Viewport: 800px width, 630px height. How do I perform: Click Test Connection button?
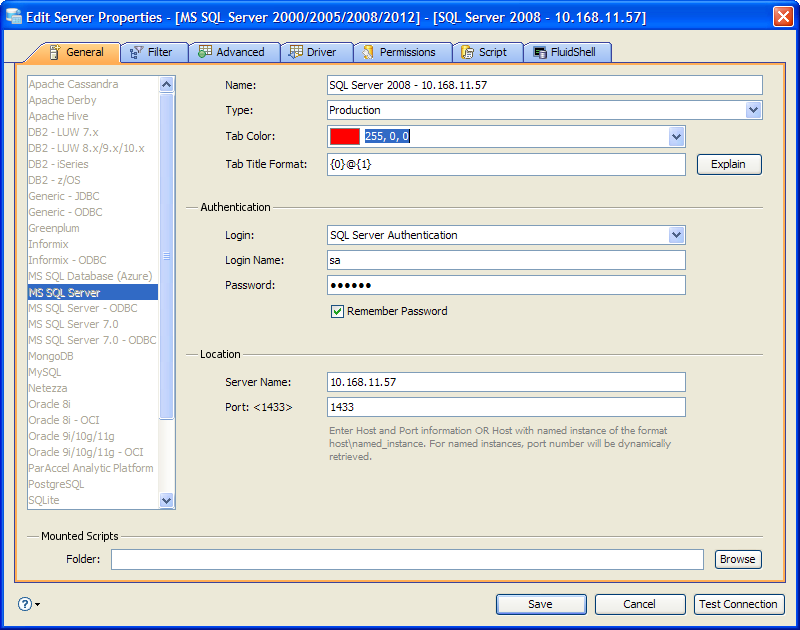click(x=739, y=604)
